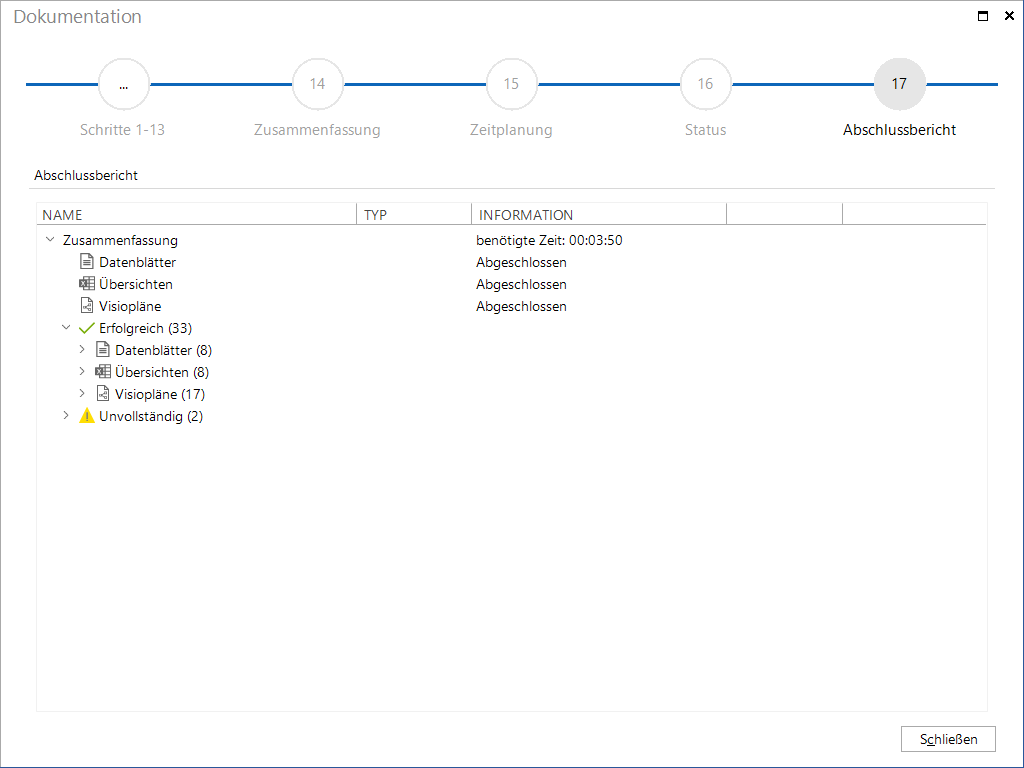
Task: Click the document icon beside Datenblätter (8)
Action: click(103, 349)
